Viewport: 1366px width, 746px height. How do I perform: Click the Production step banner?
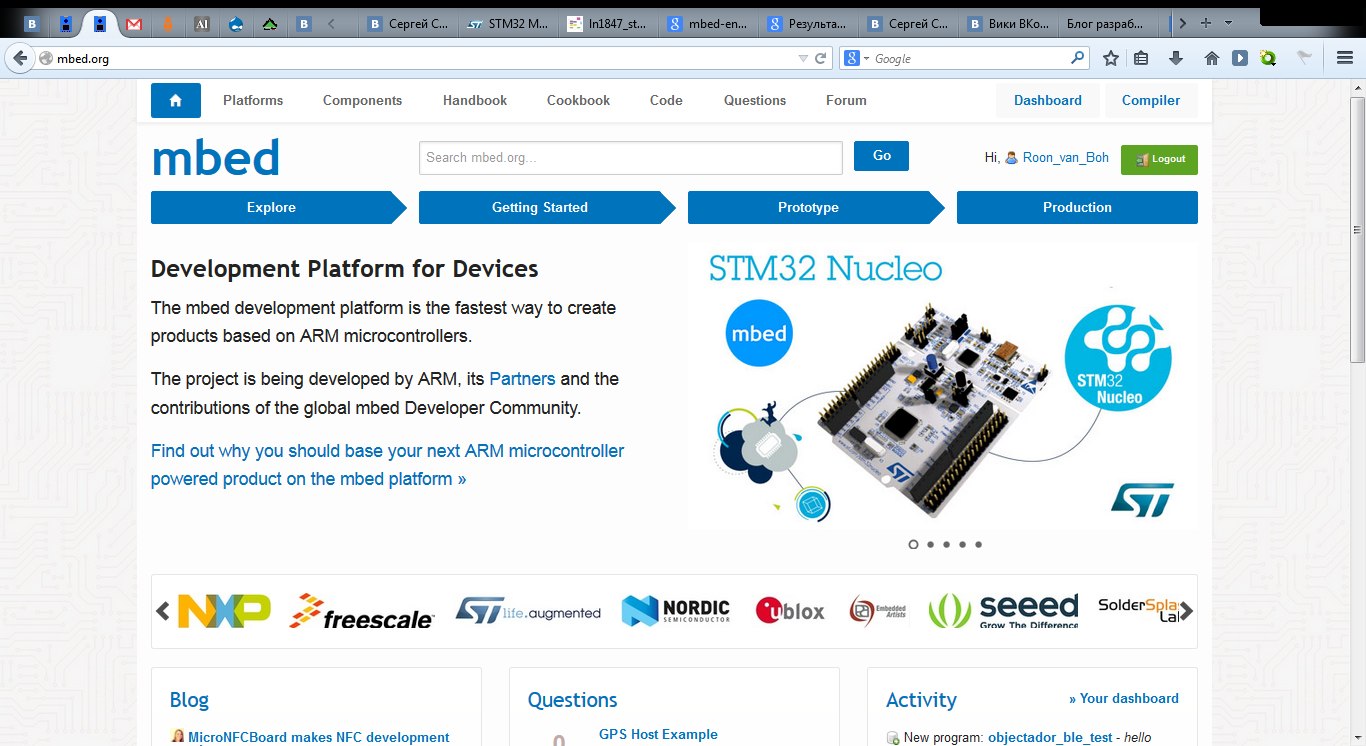tap(1077, 207)
